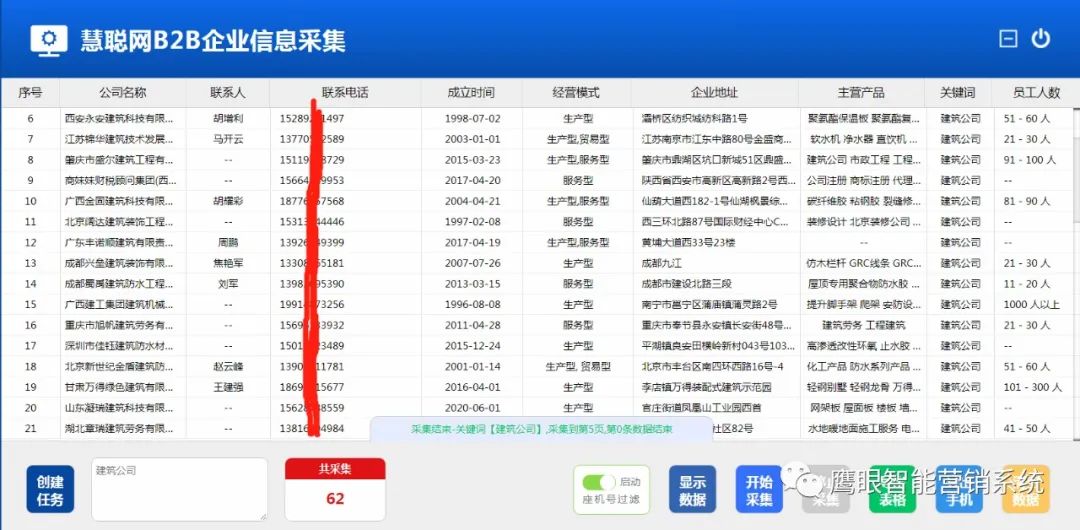Click address 成都九江
This screenshot has height=530, width=1080.
point(662,263)
